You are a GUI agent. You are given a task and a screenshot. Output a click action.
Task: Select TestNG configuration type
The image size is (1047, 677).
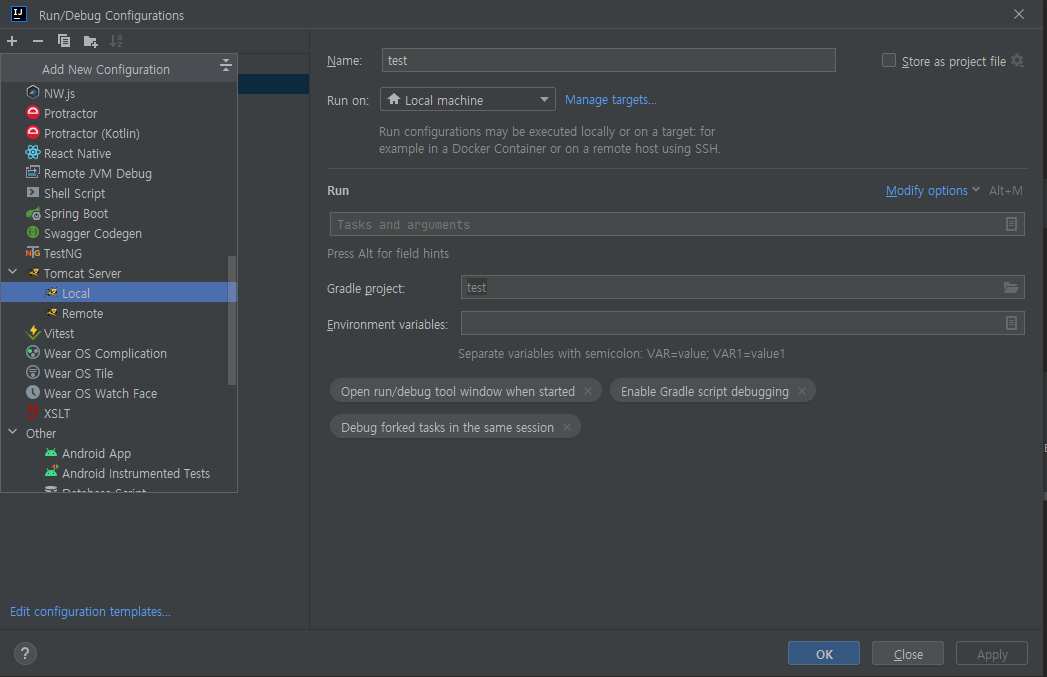pos(119,254)
